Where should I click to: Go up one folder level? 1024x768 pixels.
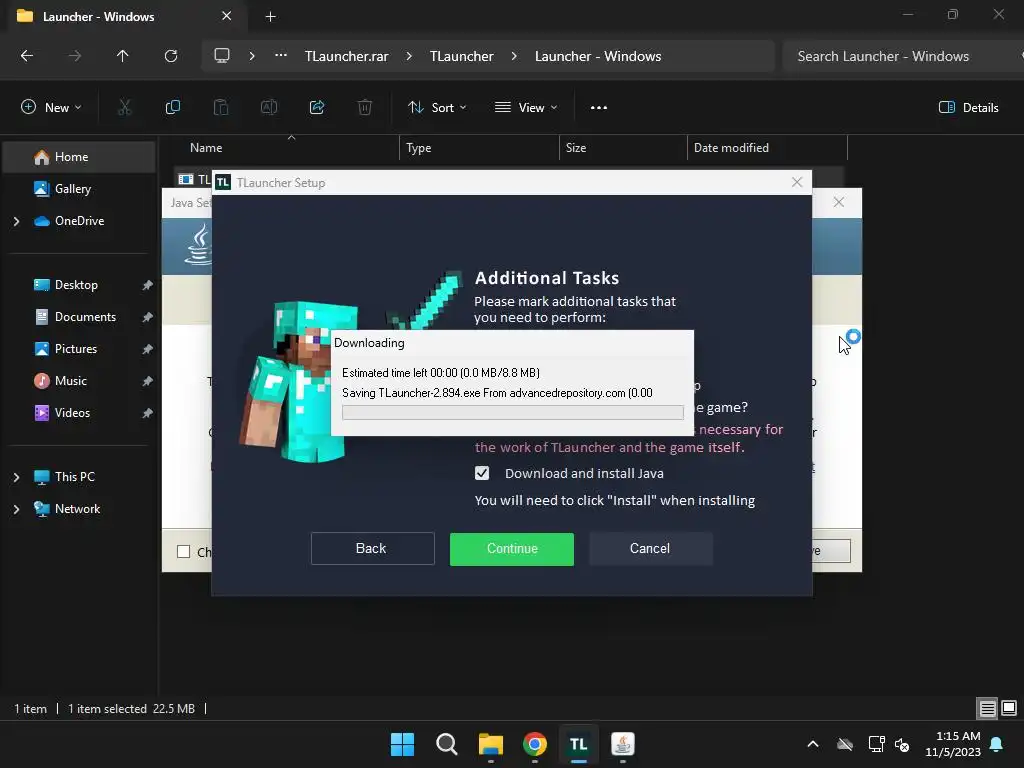122,56
